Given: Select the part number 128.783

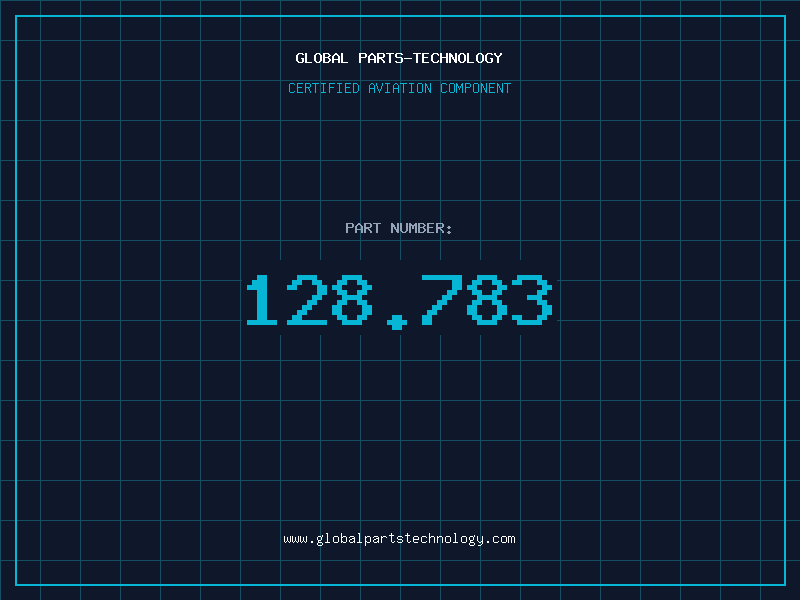Looking at the screenshot, I should click(x=399, y=301).
